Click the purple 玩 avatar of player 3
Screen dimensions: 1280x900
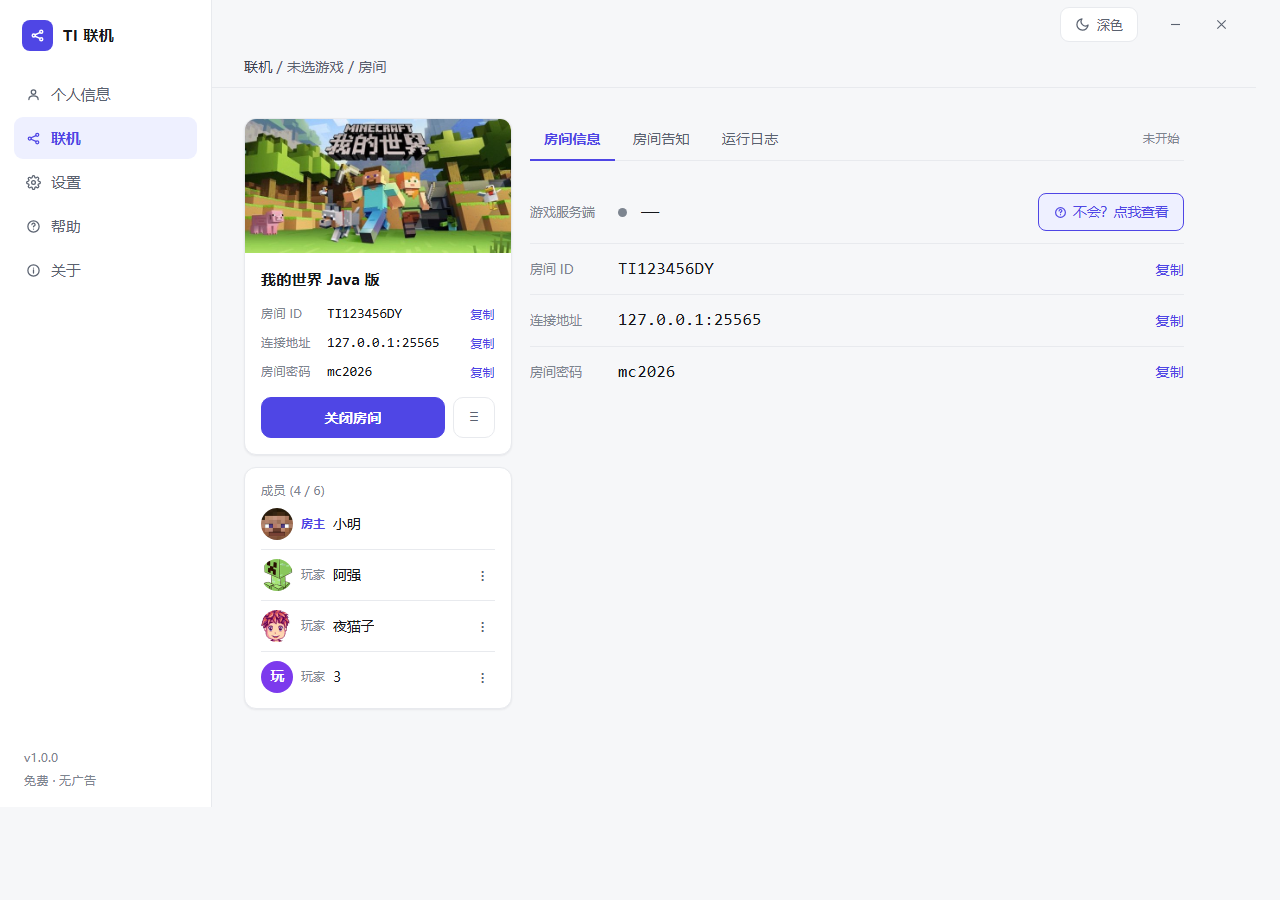pos(277,677)
